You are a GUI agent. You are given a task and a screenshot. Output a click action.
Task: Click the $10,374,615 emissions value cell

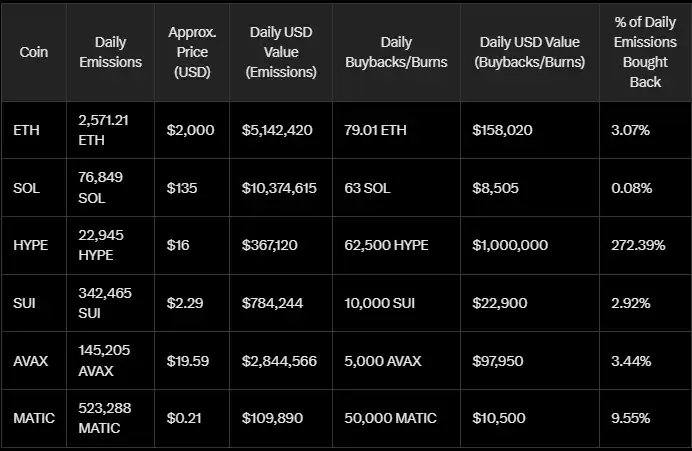279,188
